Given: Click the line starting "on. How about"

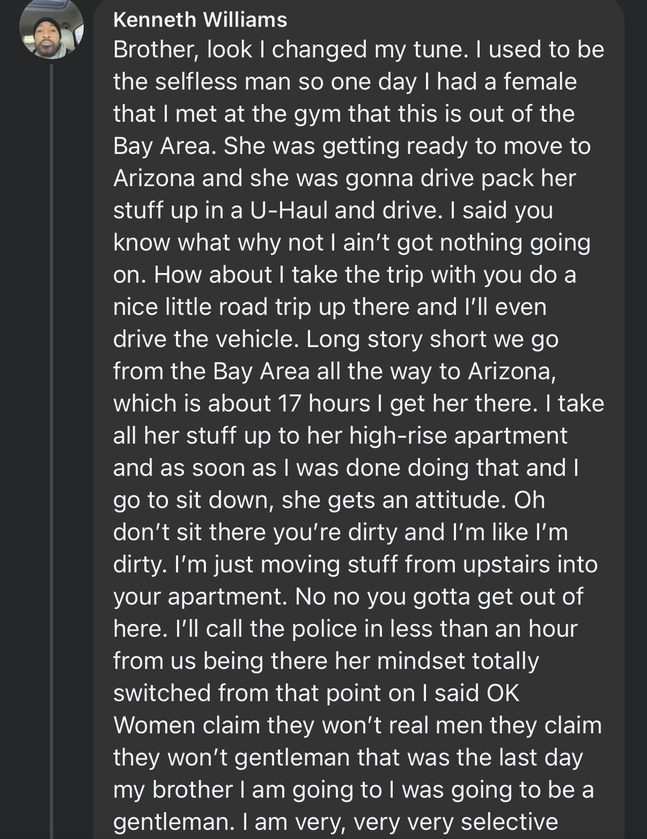Looking at the screenshot, I should click(x=345, y=275).
